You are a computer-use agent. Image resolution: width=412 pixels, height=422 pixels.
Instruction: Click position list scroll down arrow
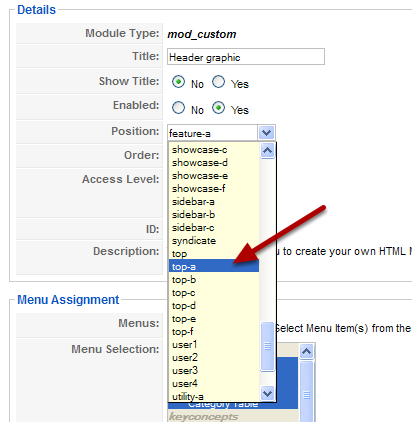[x=267, y=393]
